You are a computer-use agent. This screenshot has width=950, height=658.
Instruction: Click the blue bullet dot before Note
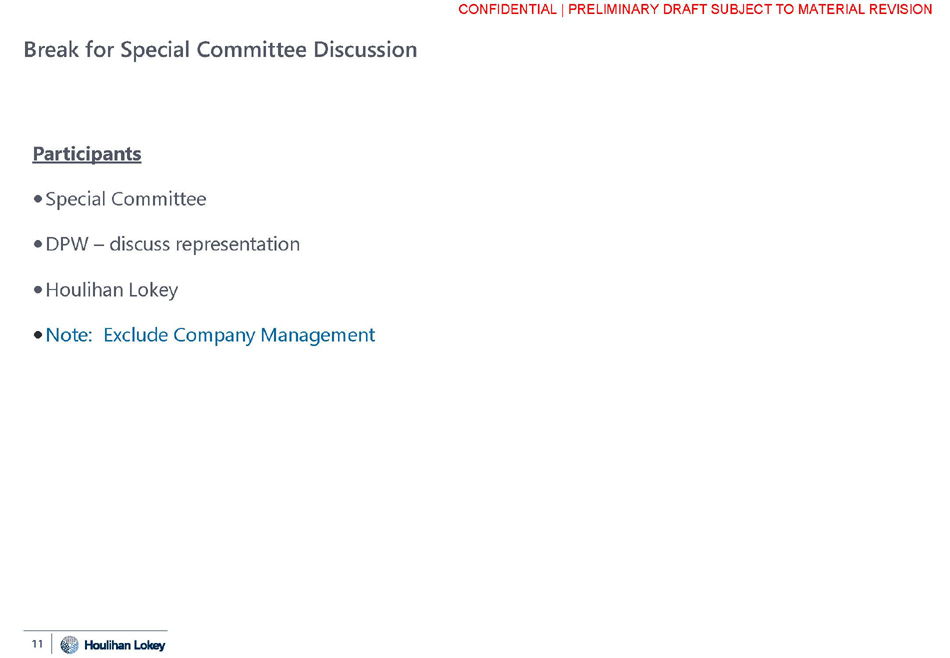pyautogui.click(x=38, y=336)
